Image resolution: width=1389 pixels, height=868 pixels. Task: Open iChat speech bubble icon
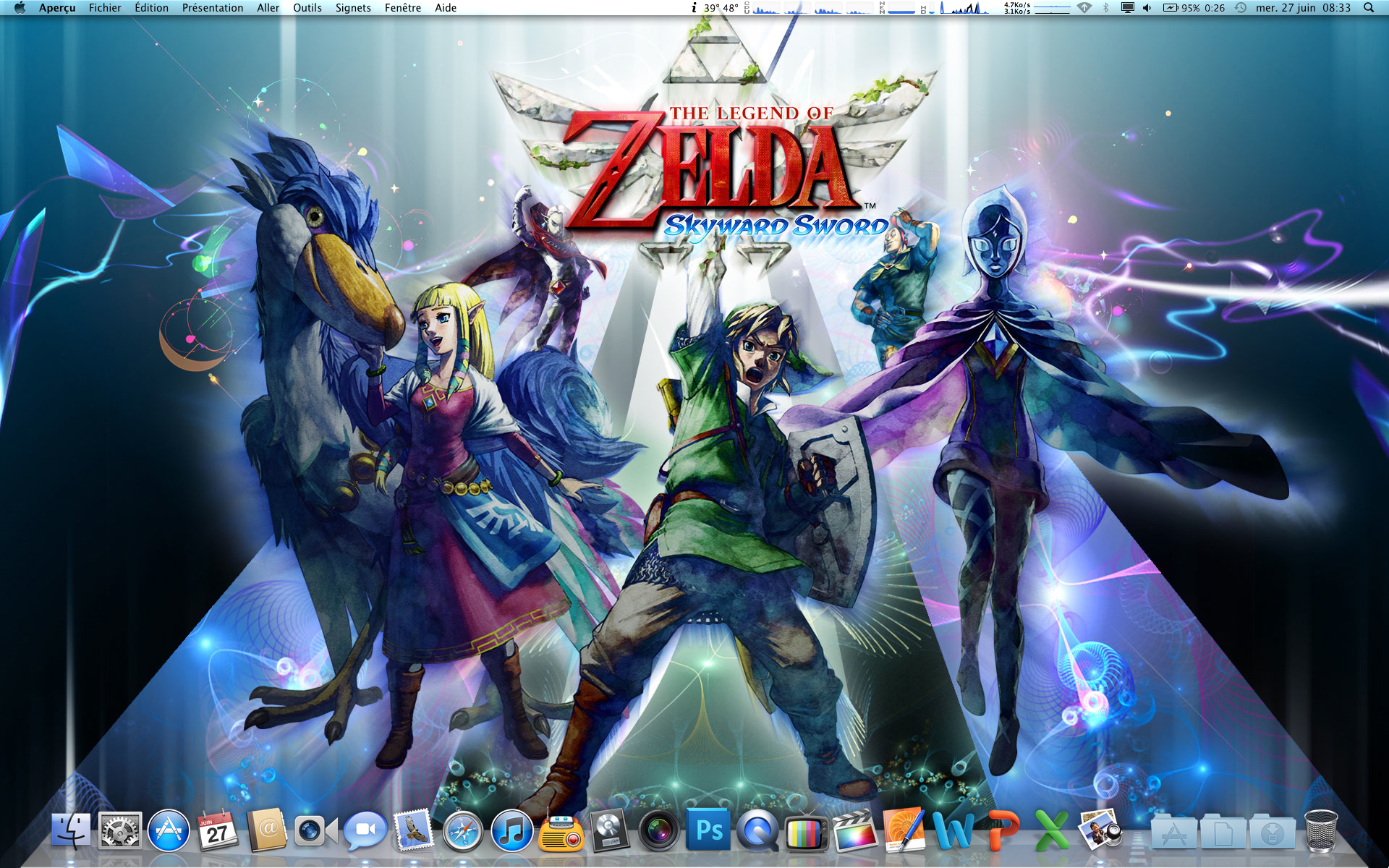point(365,831)
